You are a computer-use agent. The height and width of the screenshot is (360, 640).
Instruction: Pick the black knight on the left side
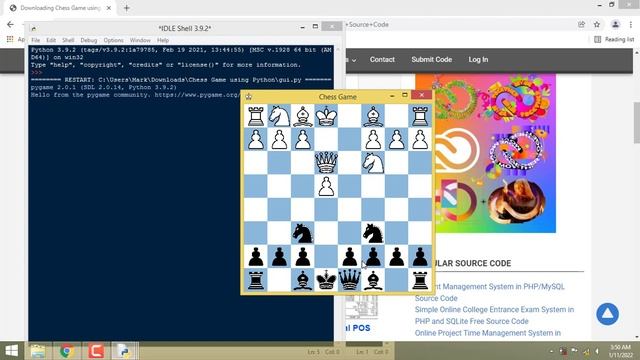click(302, 233)
